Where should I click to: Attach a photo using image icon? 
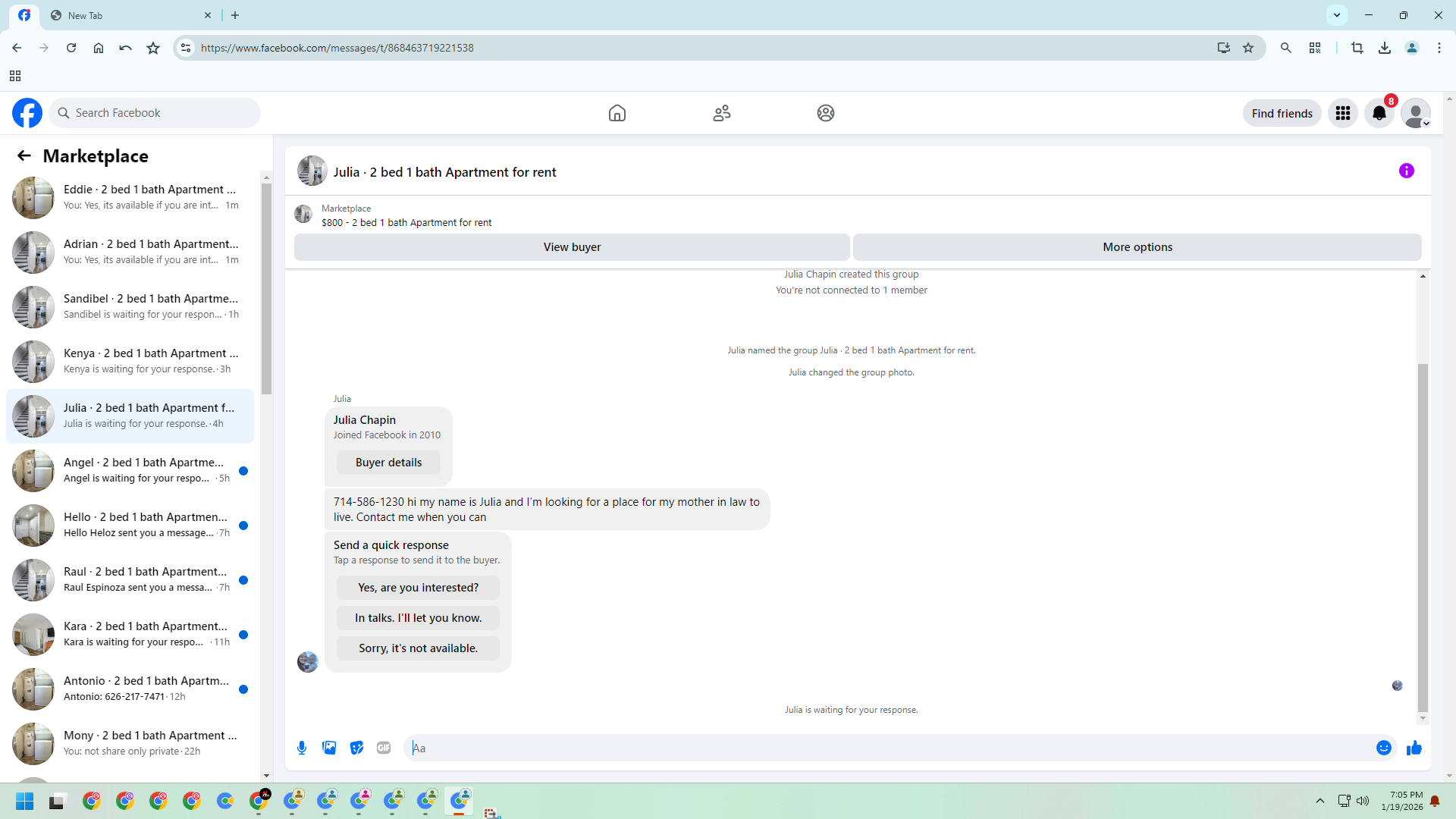(x=329, y=748)
